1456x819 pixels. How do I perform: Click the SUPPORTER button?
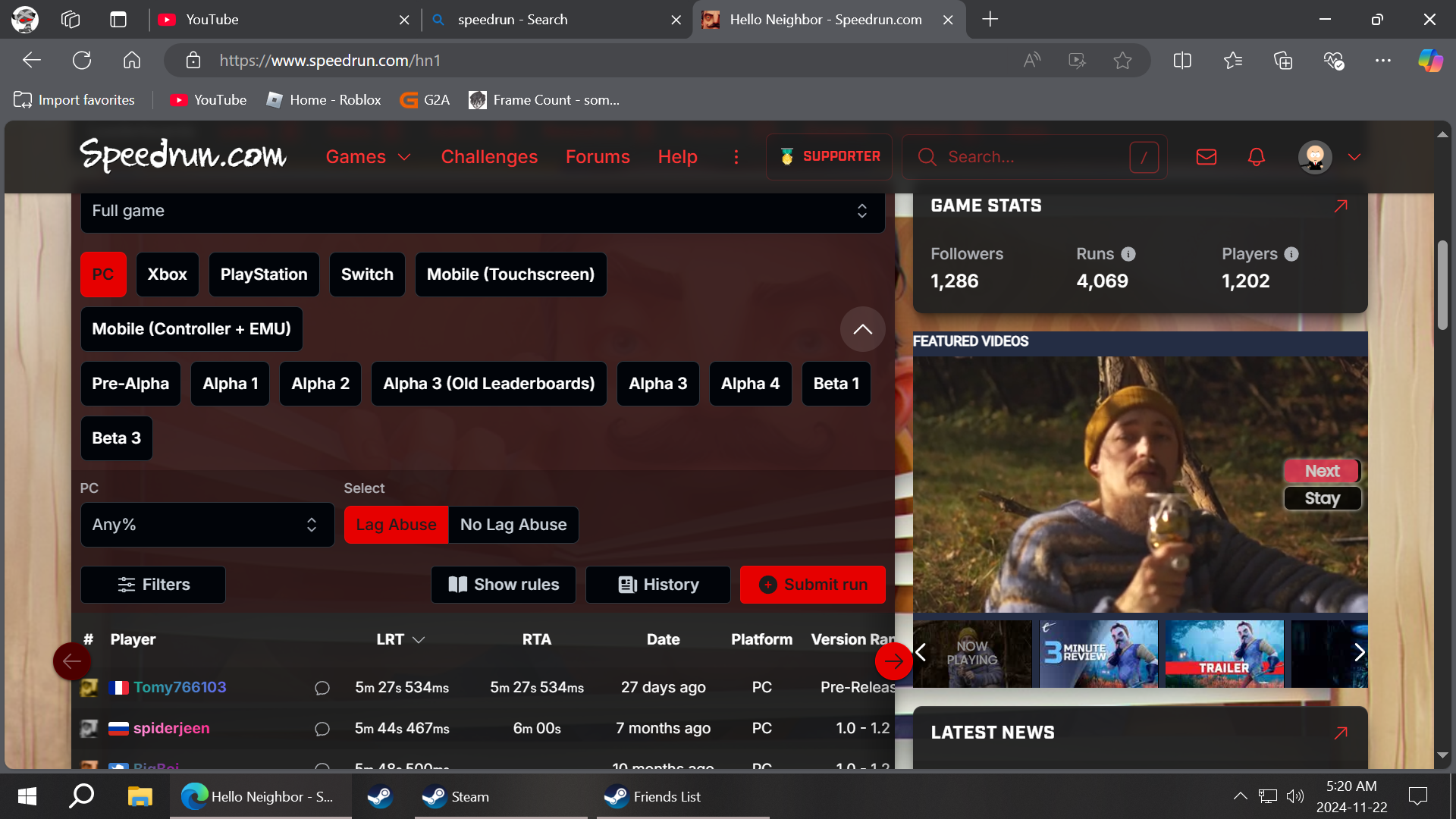829,157
